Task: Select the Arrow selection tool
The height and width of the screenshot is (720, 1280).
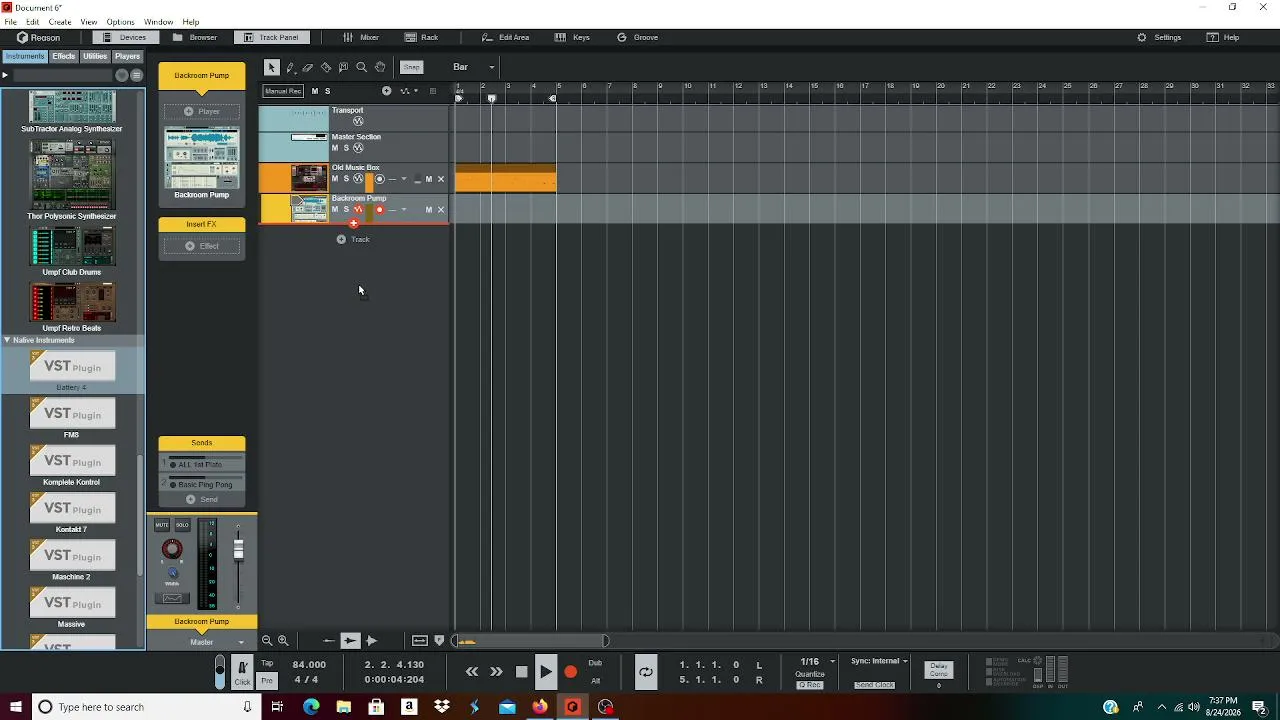Action: [x=271, y=67]
